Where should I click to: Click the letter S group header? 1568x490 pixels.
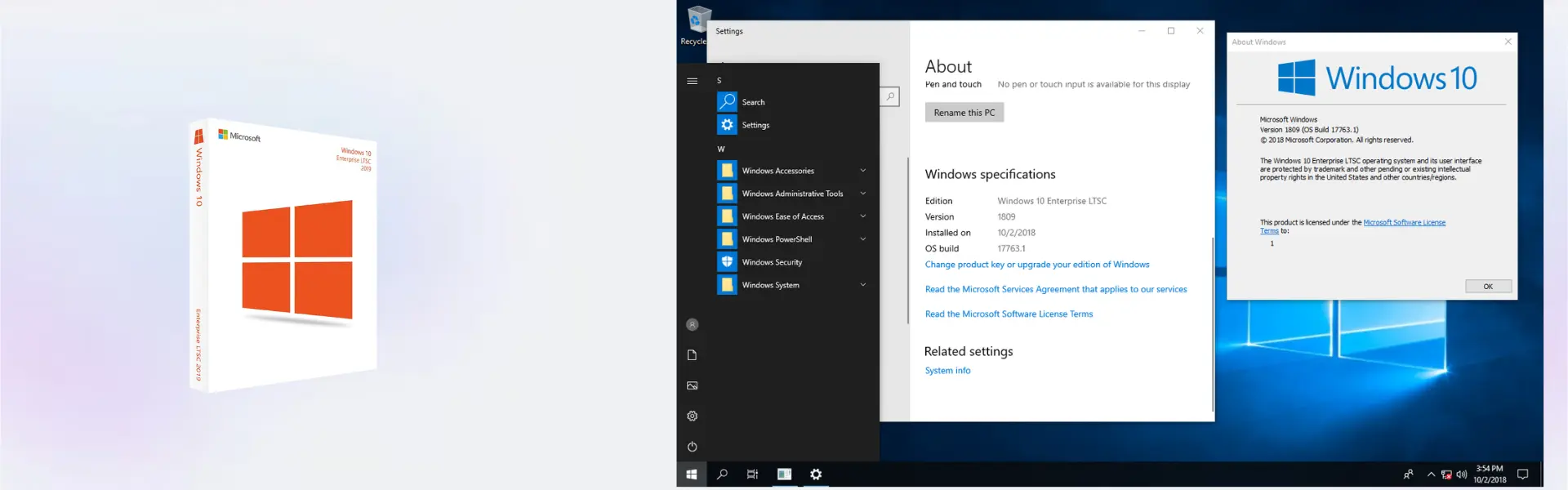tap(719, 81)
